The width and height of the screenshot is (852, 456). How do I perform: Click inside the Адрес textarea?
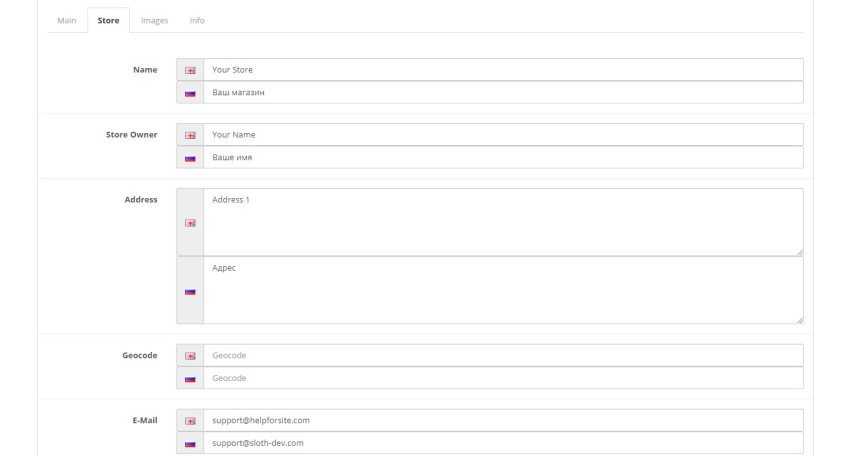503,290
